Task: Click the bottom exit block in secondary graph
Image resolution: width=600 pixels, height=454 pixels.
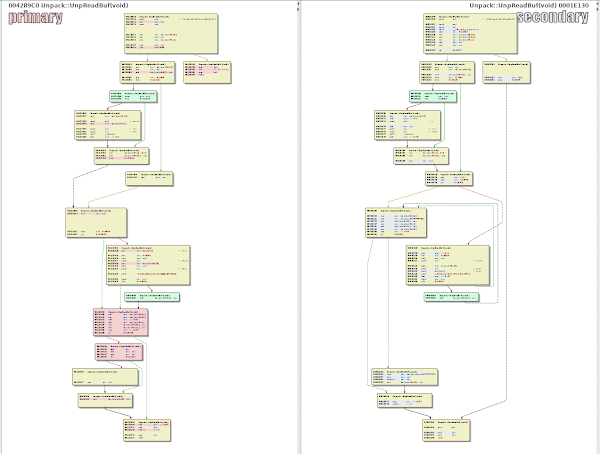Action: pyautogui.click(x=450, y=427)
